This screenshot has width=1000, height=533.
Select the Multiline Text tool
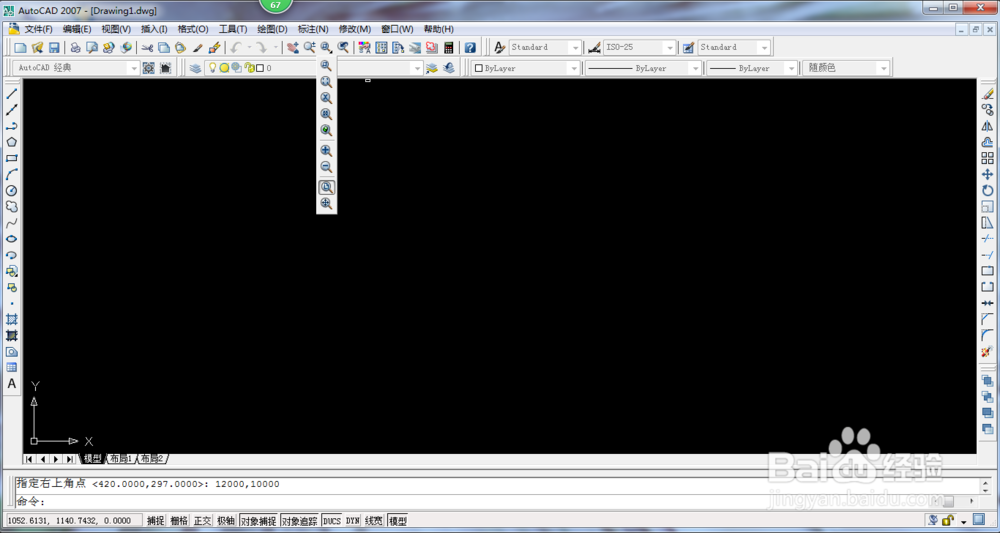pyautogui.click(x=11, y=384)
